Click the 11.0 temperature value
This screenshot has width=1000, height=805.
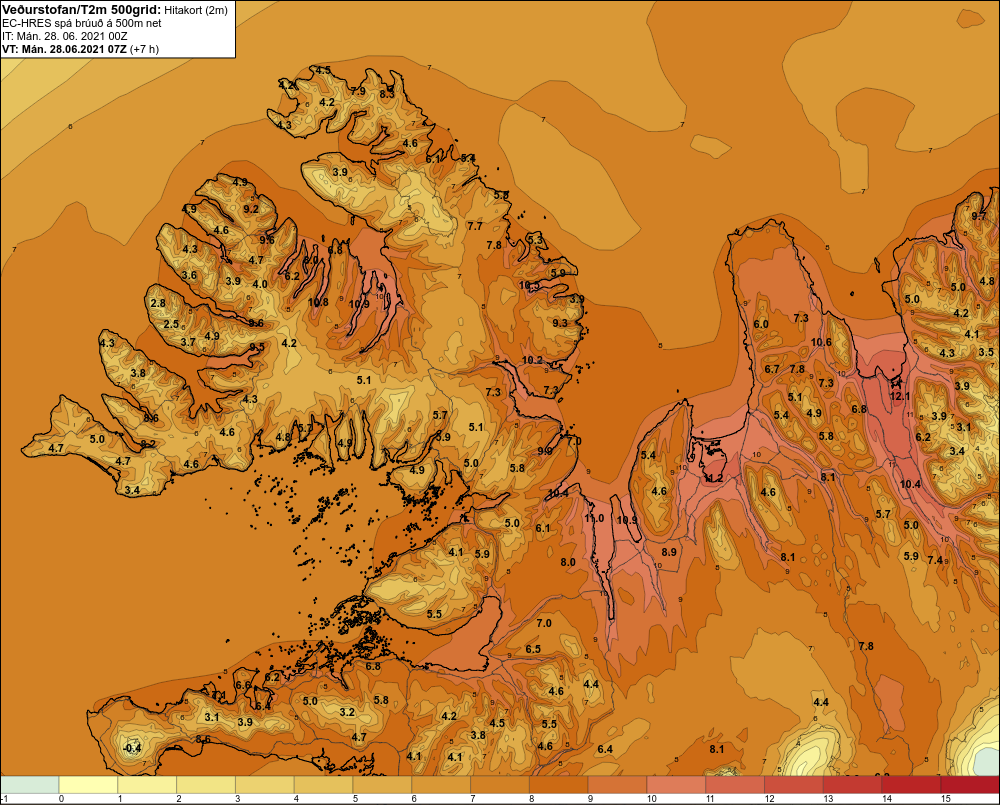click(594, 518)
